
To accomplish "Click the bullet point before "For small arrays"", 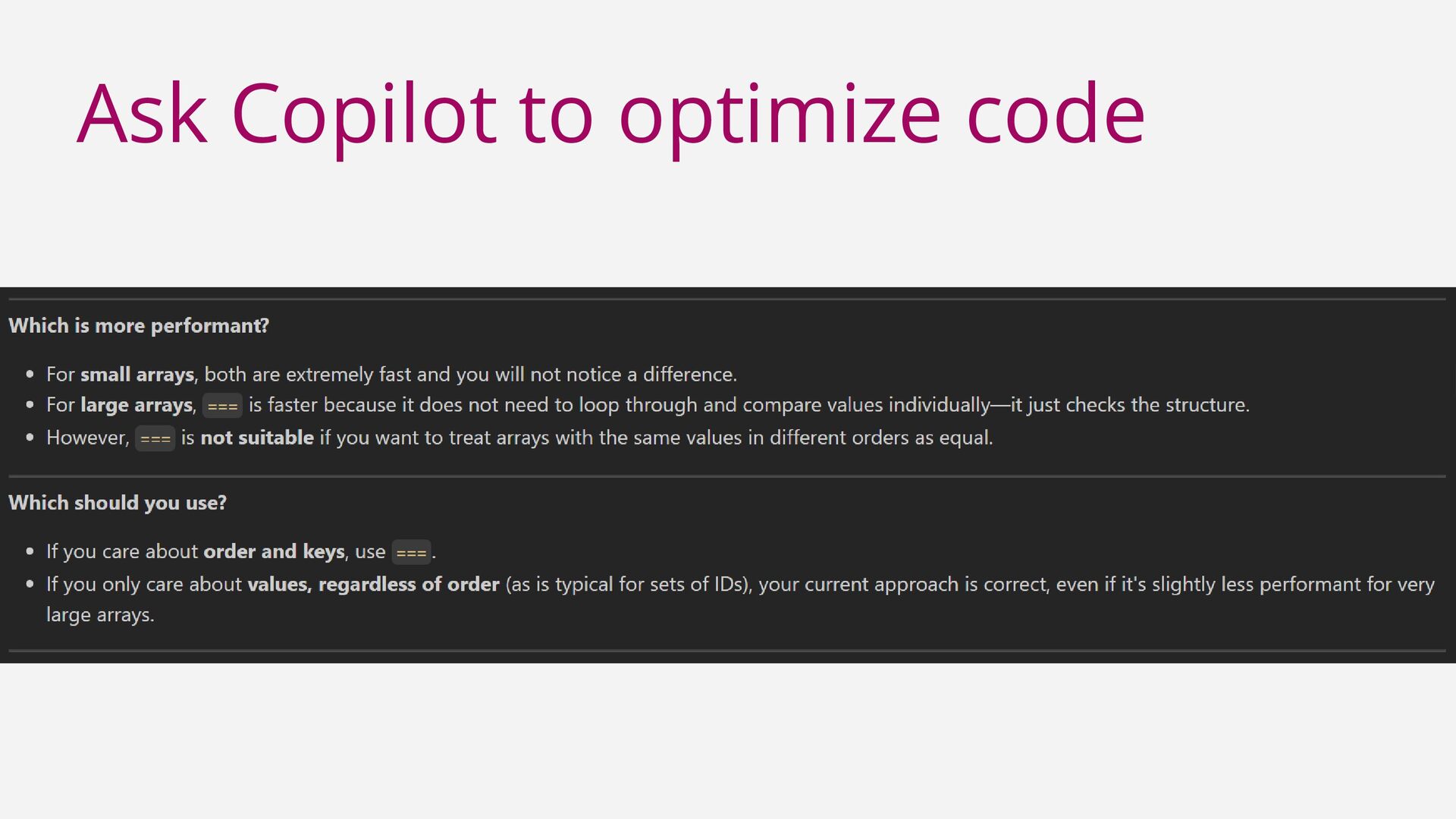I will coord(30,375).
